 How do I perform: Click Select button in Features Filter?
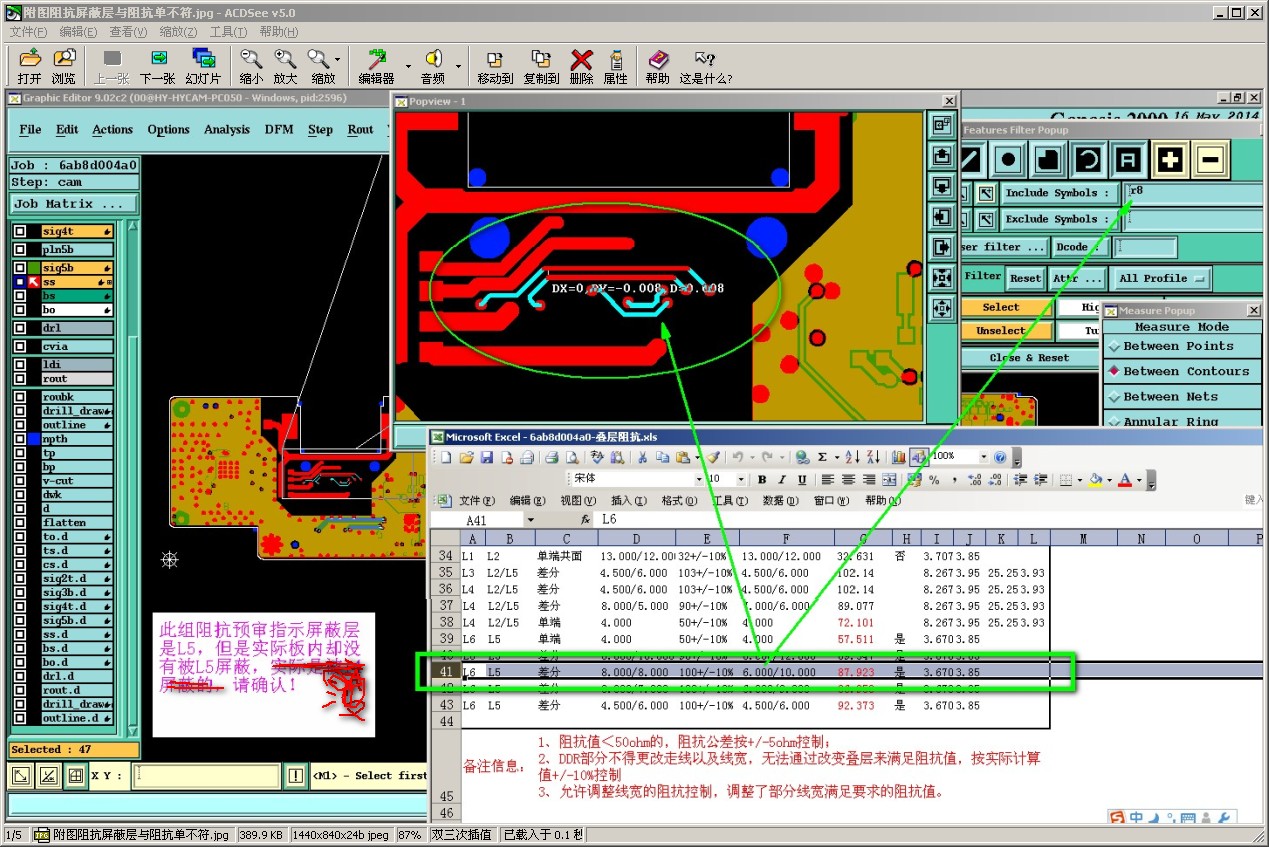(1001, 307)
